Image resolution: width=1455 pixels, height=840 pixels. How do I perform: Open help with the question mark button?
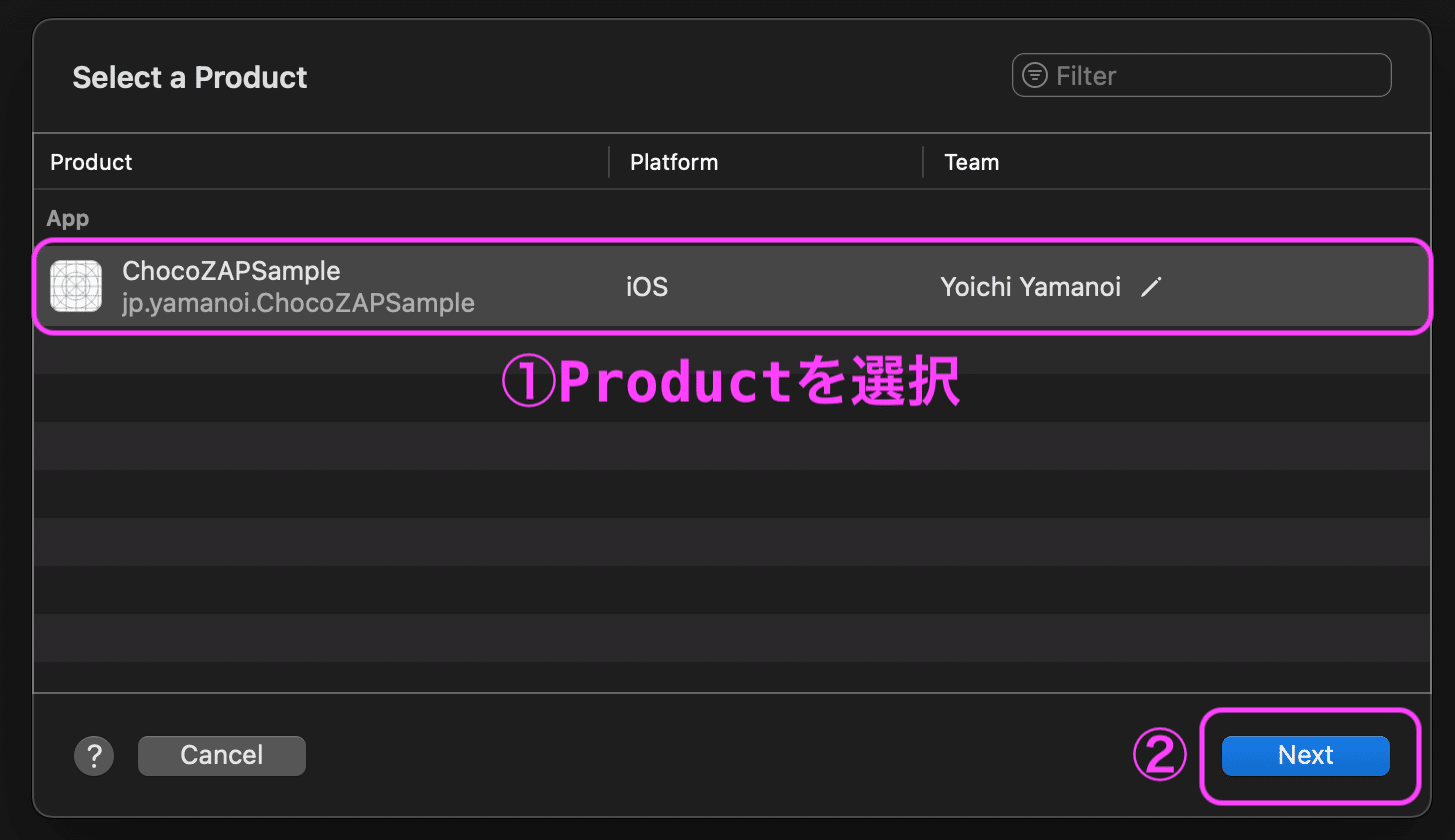tap(94, 755)
